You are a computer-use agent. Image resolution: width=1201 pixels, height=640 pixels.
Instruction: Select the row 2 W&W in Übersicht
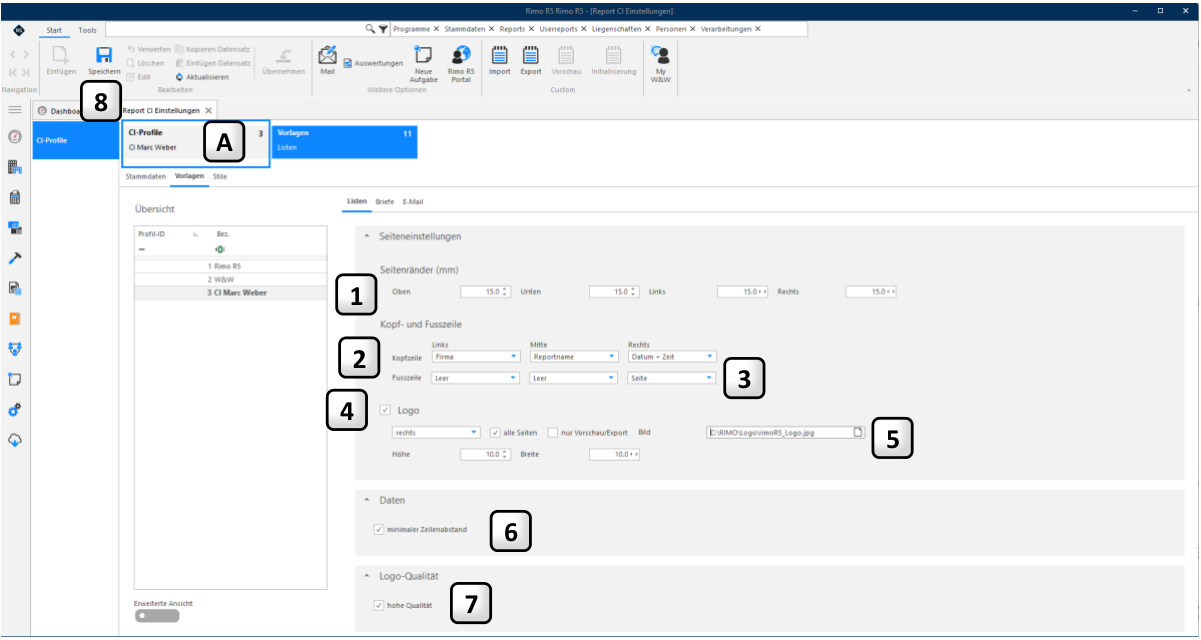coord(230,280)
